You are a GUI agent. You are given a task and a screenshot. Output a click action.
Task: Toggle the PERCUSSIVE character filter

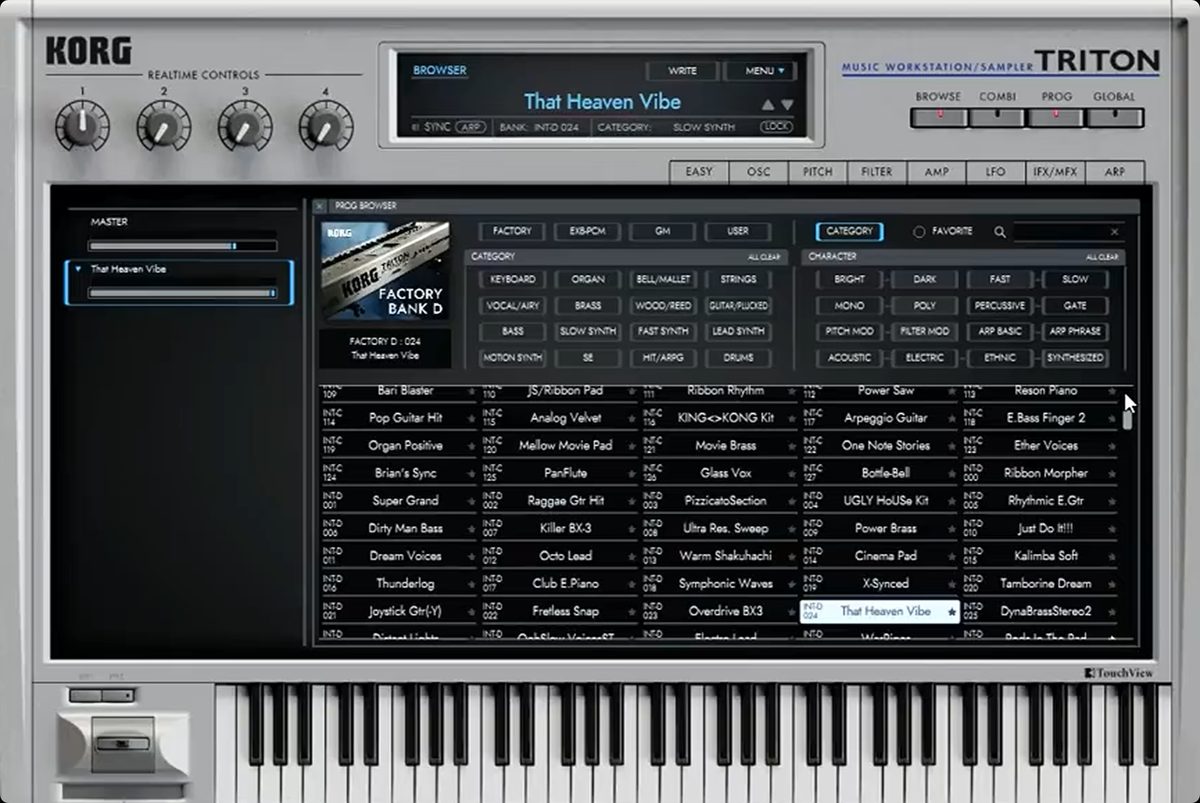pos(1000,306)
